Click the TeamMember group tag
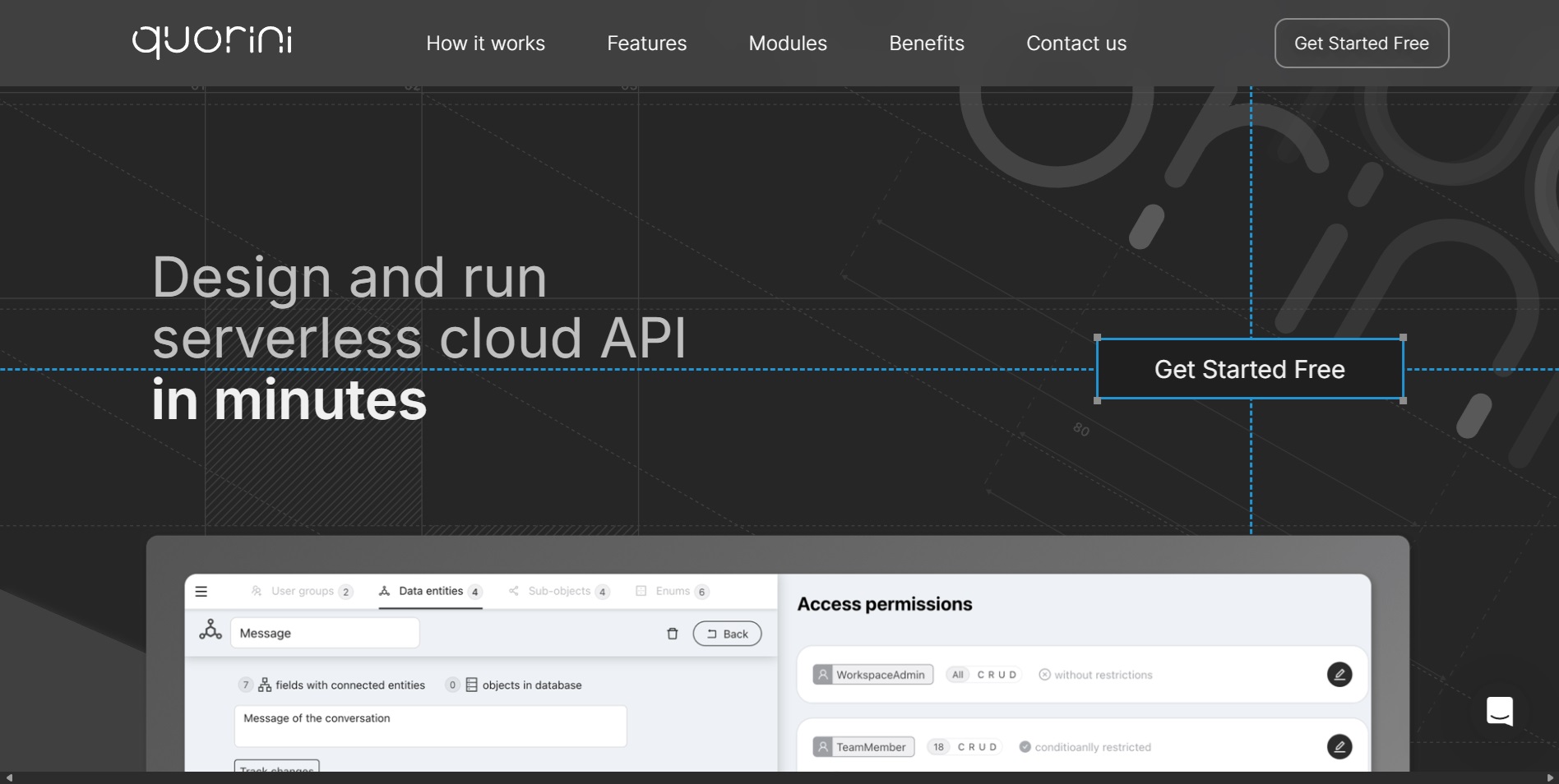The width and height of the screenshot is (1559, 784). pos(863,747)
